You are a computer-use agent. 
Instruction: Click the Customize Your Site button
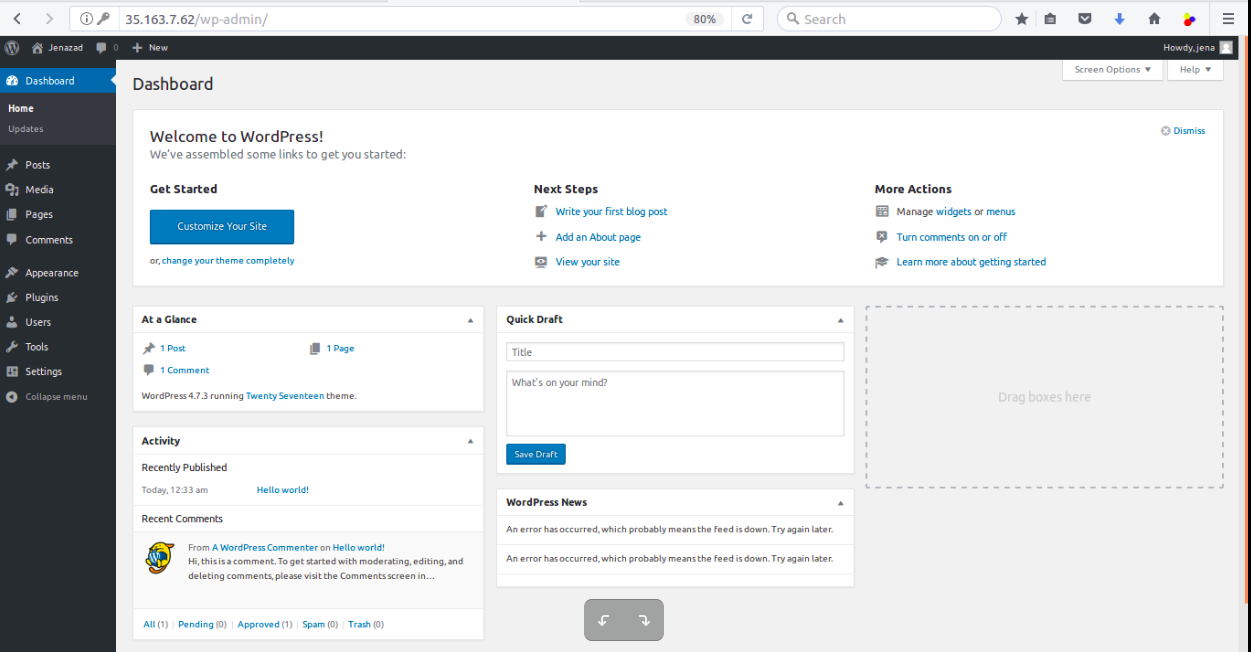point(221,227)
